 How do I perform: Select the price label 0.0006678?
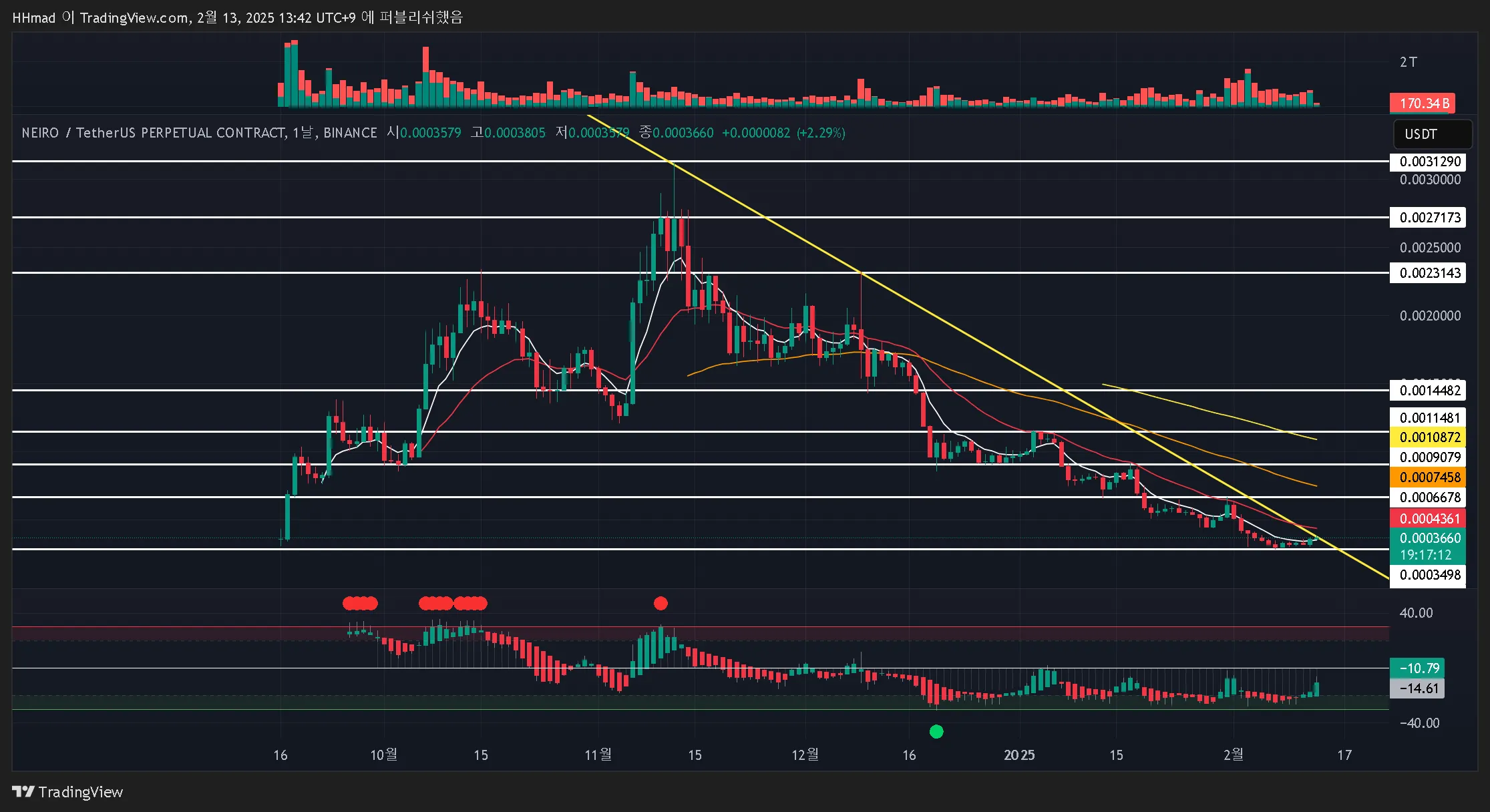point(1428,497)
